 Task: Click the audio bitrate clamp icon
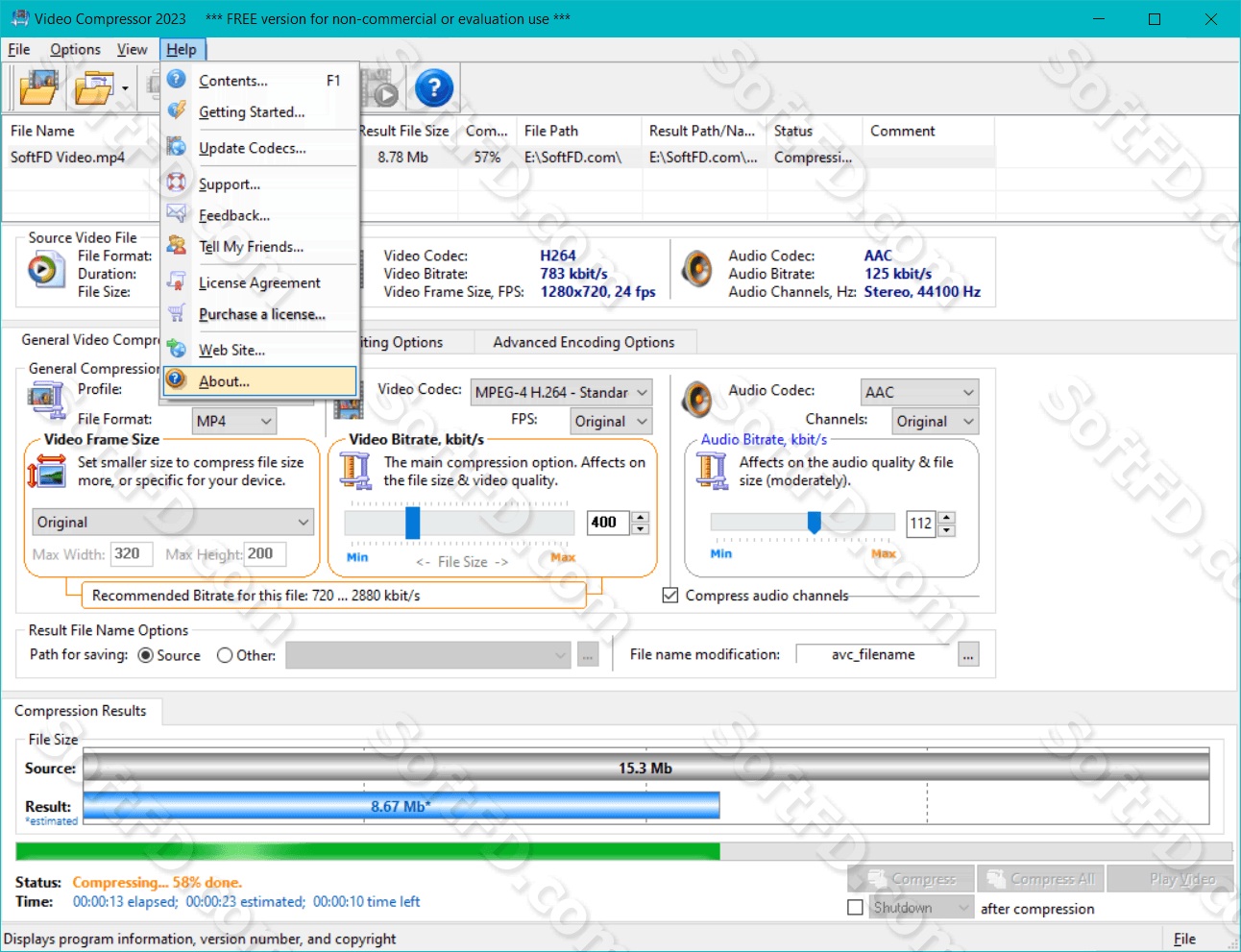(712, 472)
